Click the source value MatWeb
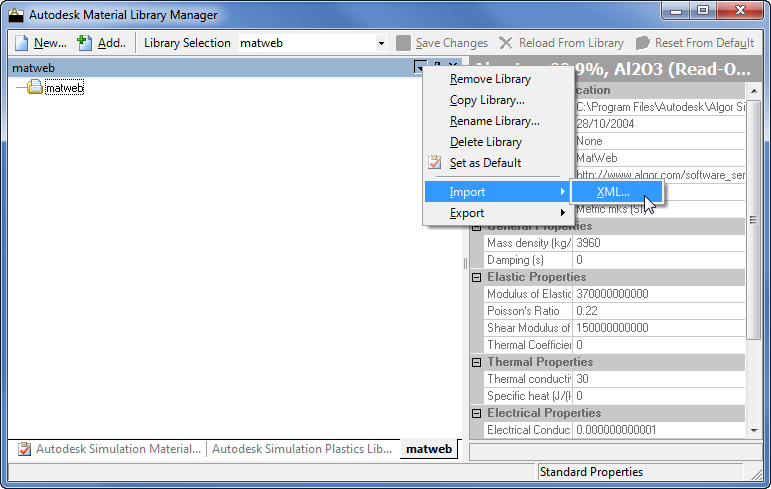 point(659,158)
